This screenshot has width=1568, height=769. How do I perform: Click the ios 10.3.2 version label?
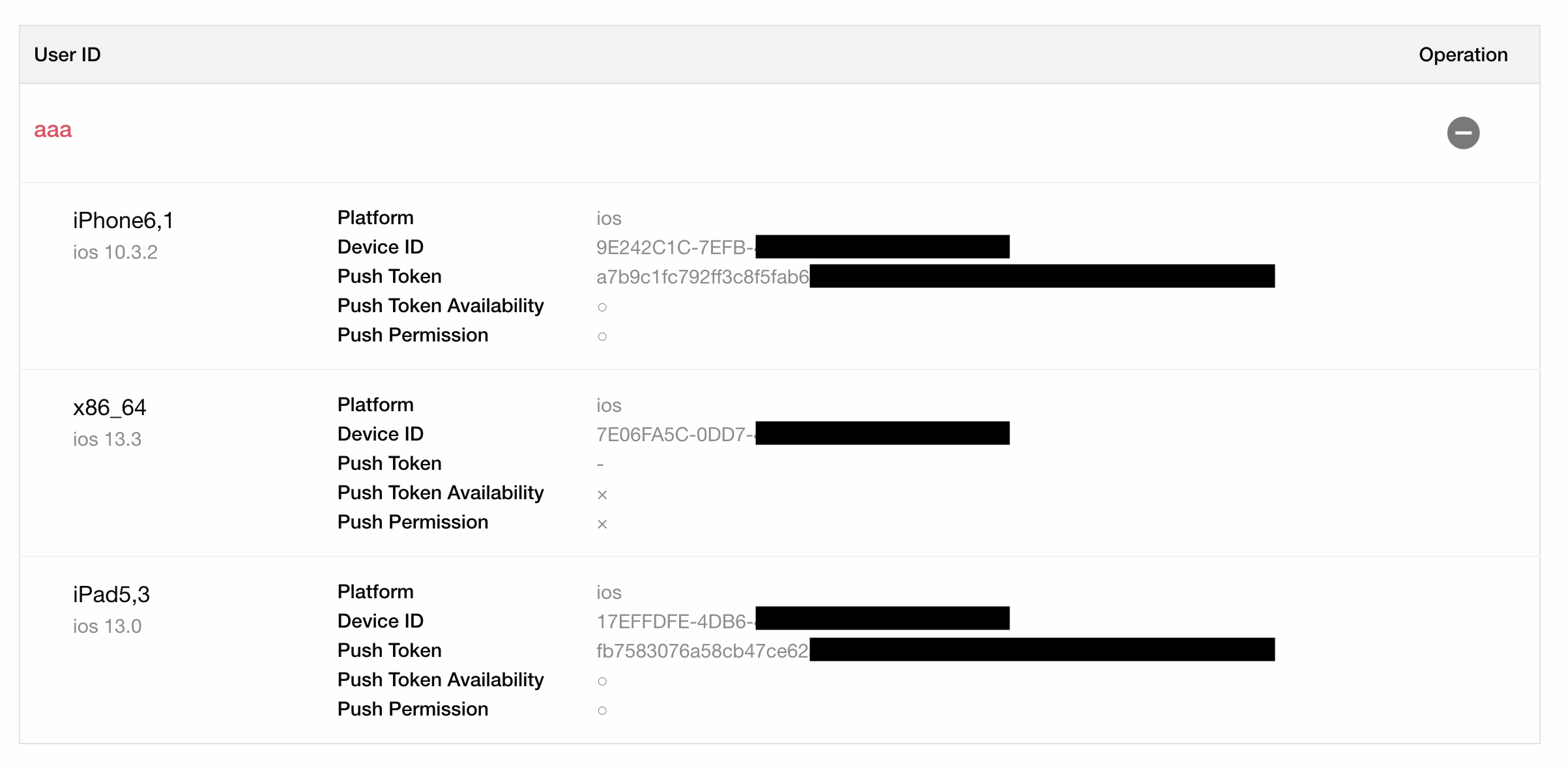click(115, 252)
